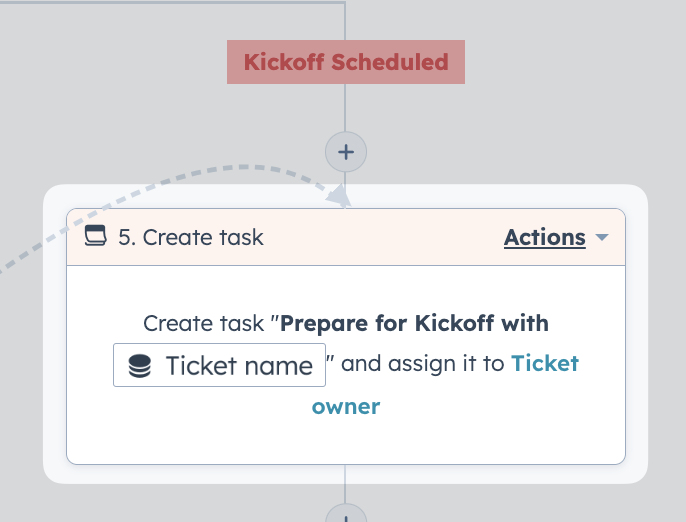
Task: Select the Ticket name token
Action: point(219,365)
